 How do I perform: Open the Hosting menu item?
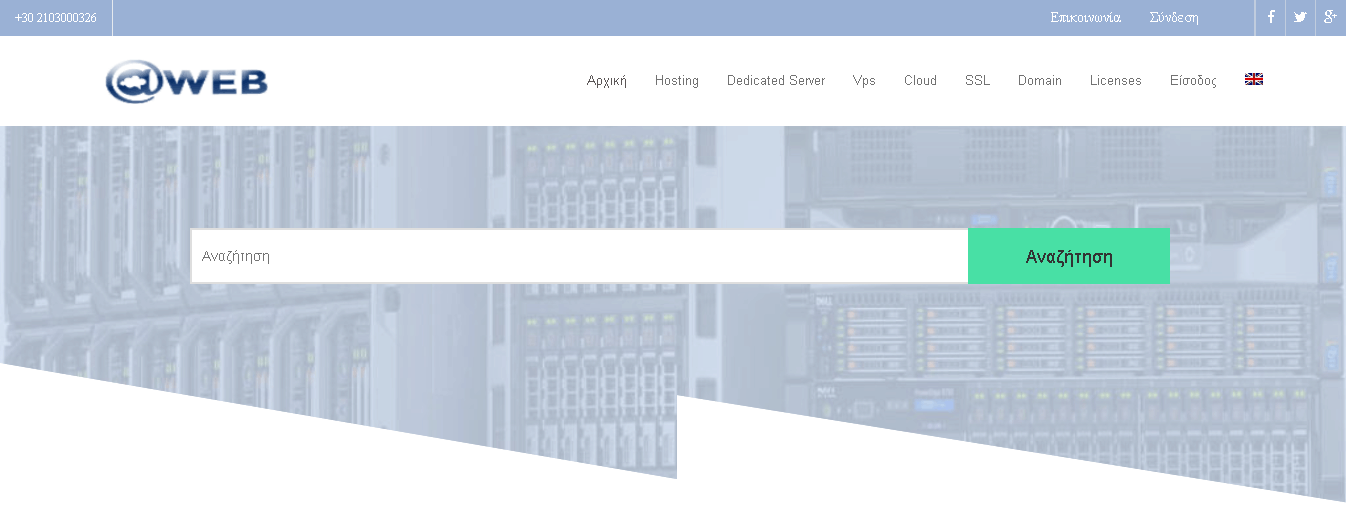click(677, 81)
